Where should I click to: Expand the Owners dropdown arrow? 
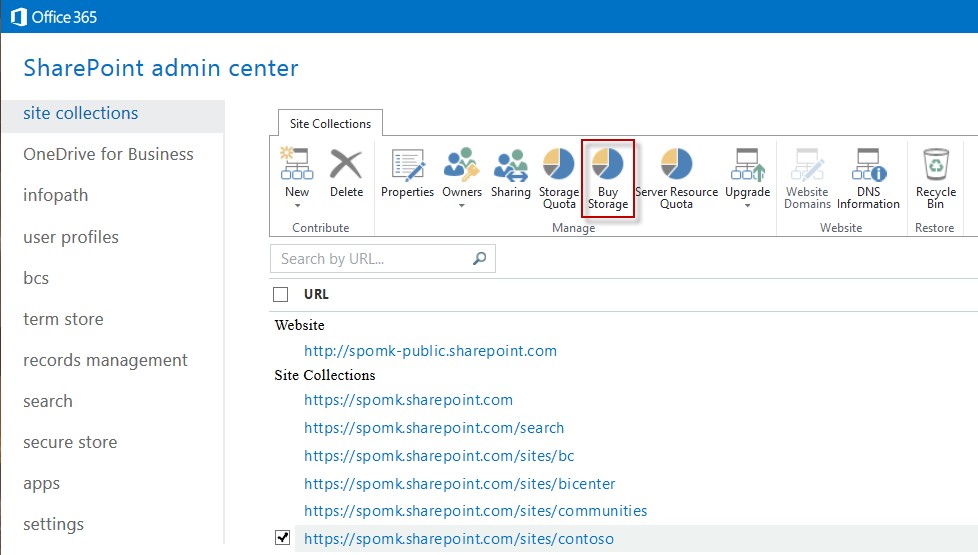[462, 206]
